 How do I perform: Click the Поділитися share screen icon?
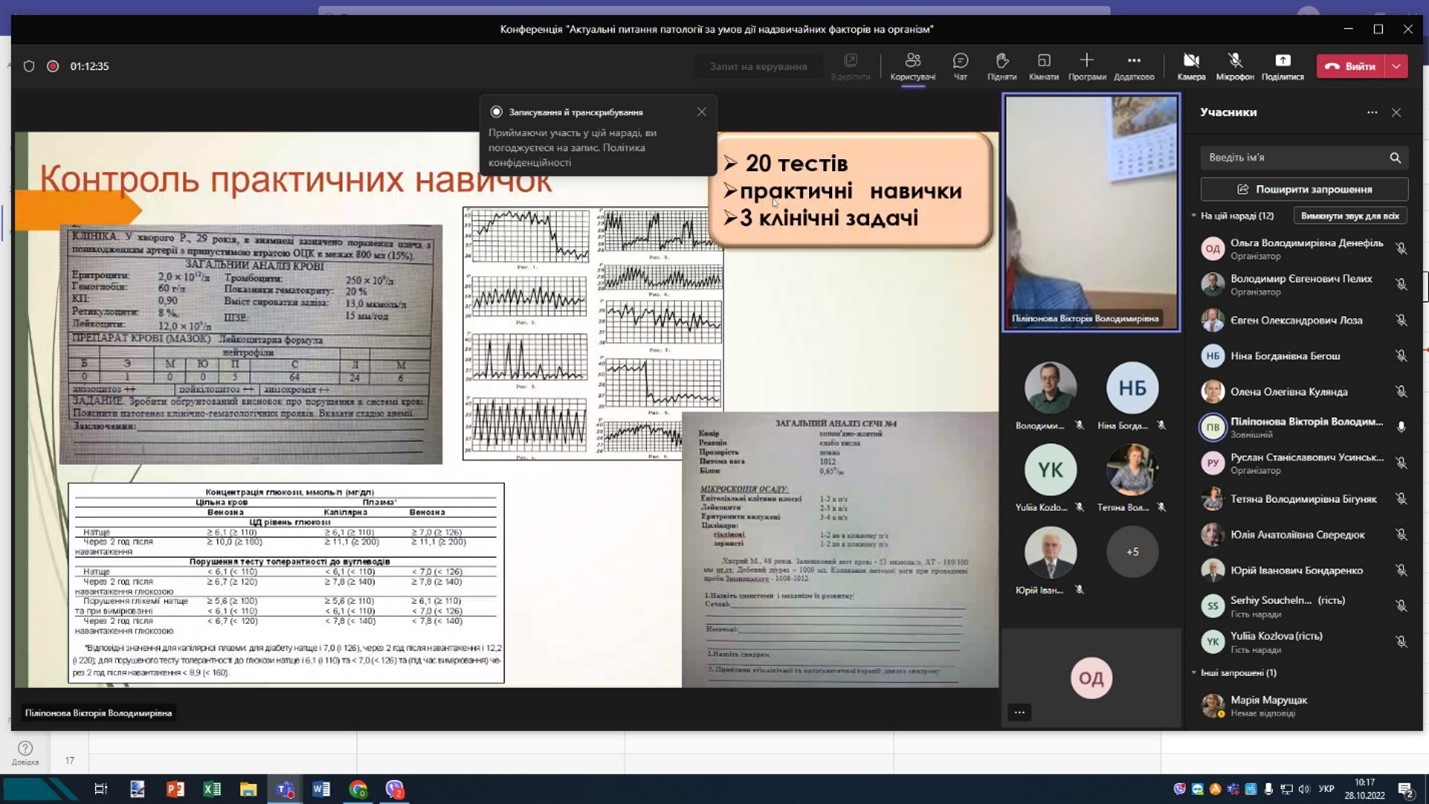point(1282,66)
